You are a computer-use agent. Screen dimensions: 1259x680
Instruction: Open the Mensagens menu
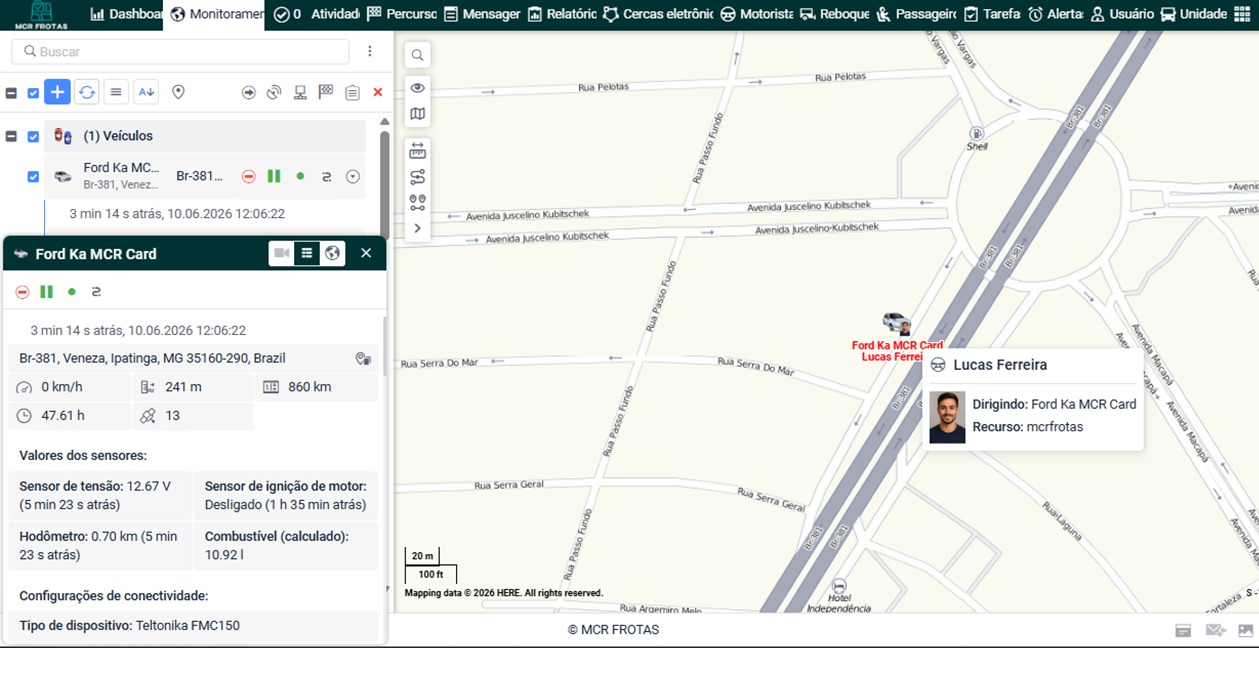pos(482,14)
